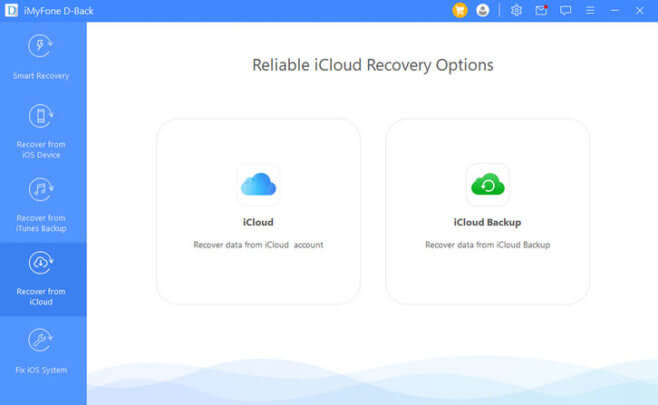Screen dimensions: 658x405
Task: Switch to Smart Recovery label
Action: coord(41,76)
